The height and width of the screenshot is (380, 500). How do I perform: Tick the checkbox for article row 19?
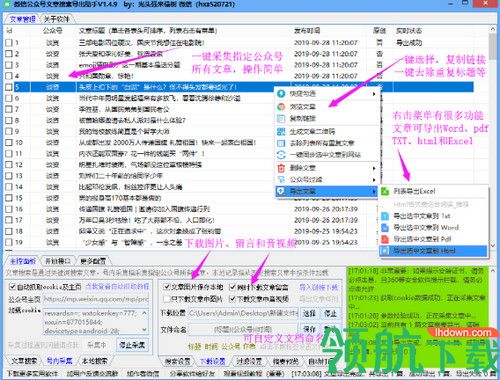[x=9, y=242]
